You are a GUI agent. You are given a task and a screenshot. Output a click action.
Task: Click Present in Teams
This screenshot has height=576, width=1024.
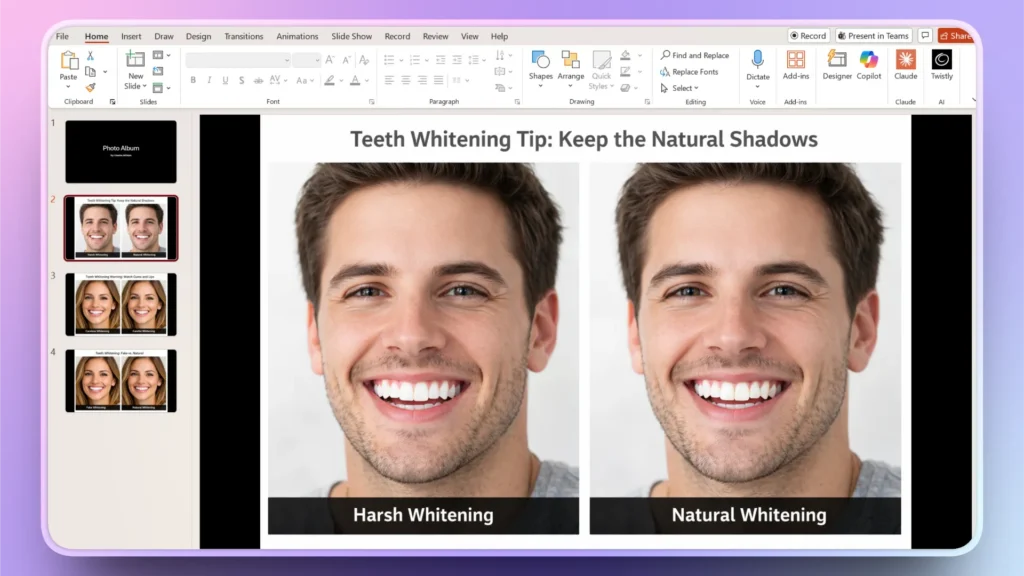(872, 35)
